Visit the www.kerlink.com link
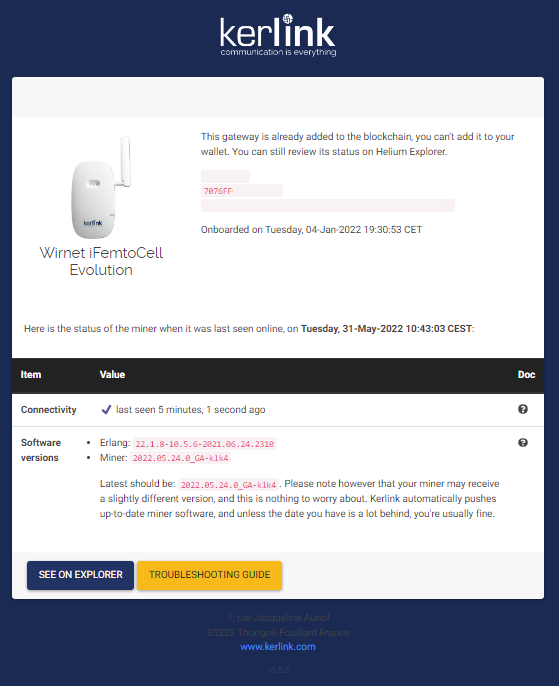559x686 pixels. [x=278, y=647]
